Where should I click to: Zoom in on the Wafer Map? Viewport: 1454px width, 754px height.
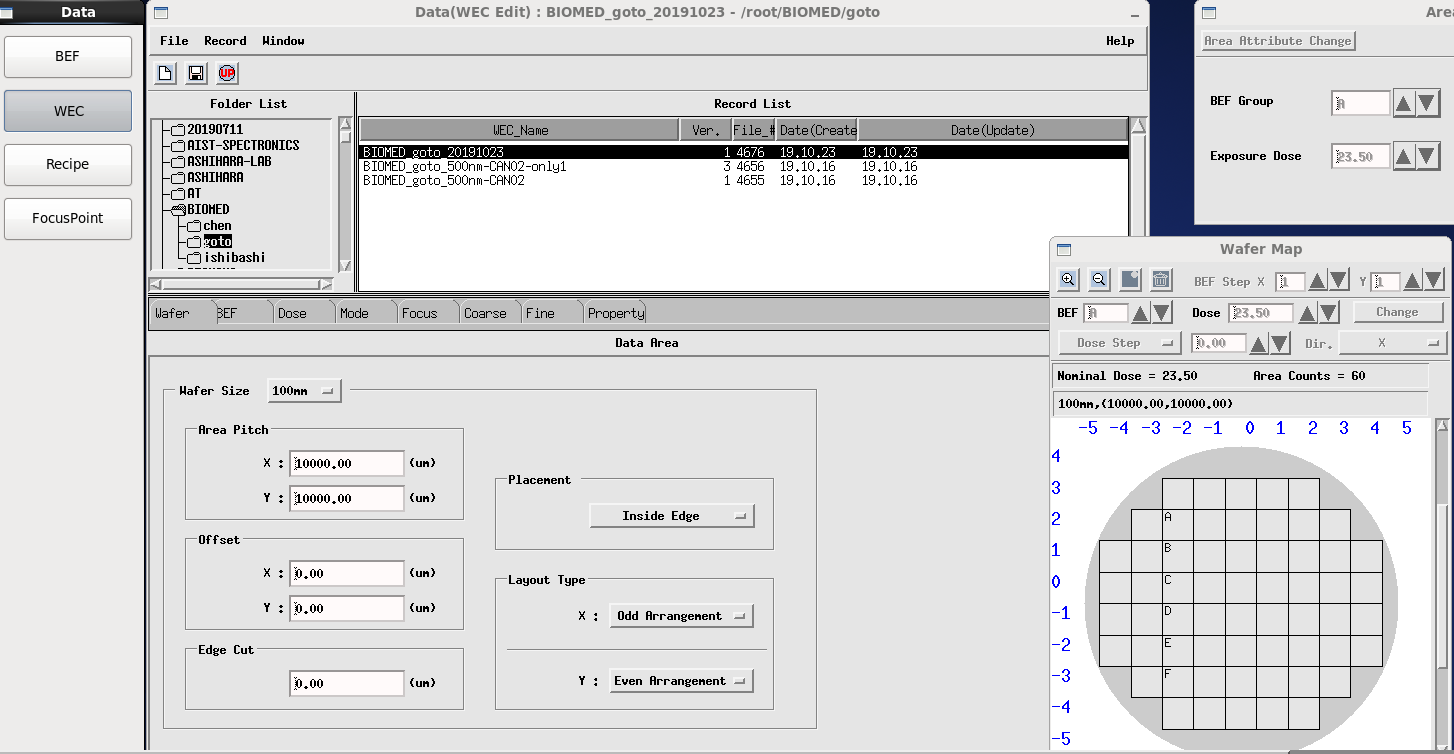tap(1068, 280)
